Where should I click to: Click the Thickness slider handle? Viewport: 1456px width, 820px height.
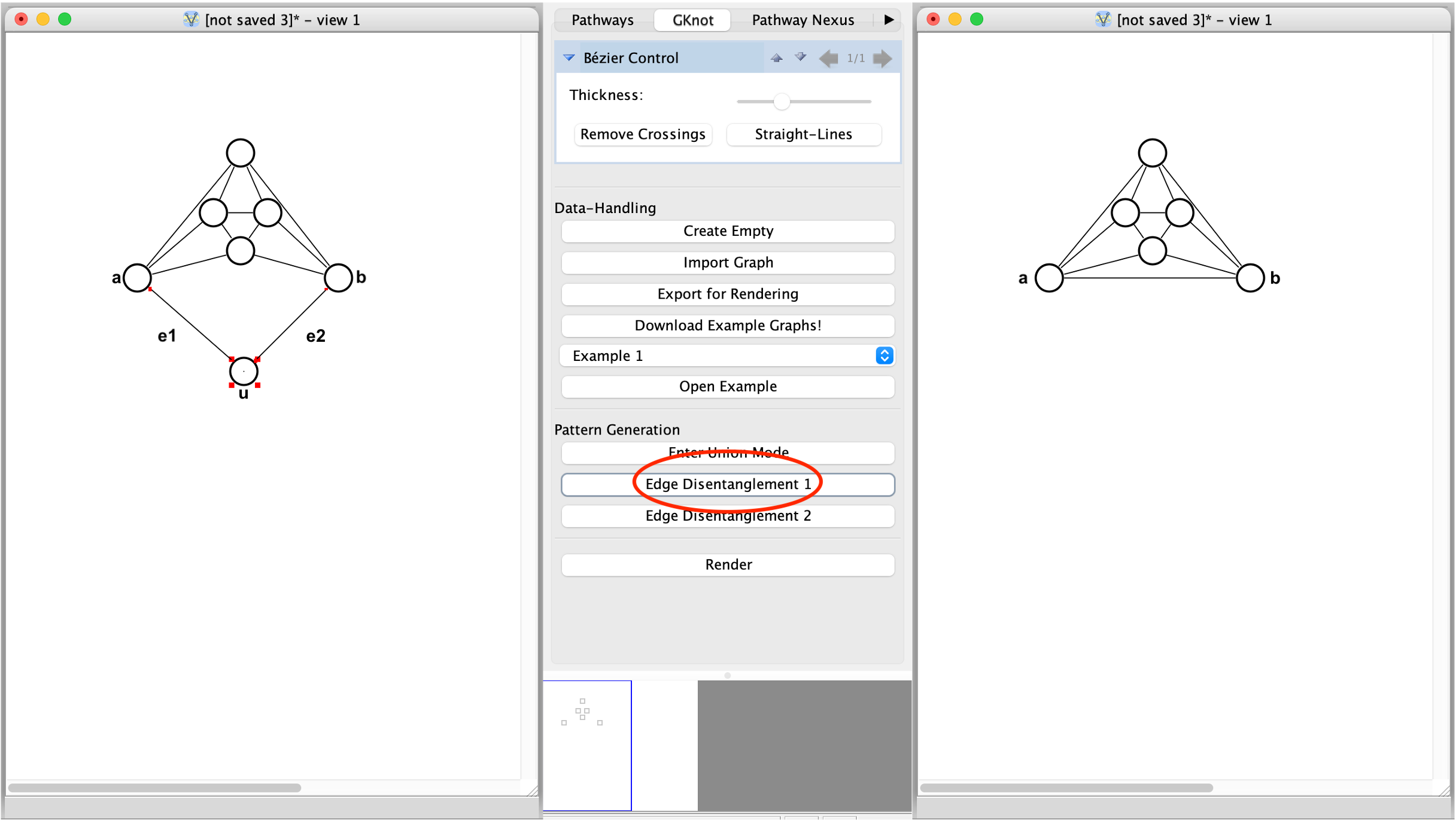[781, 102]
